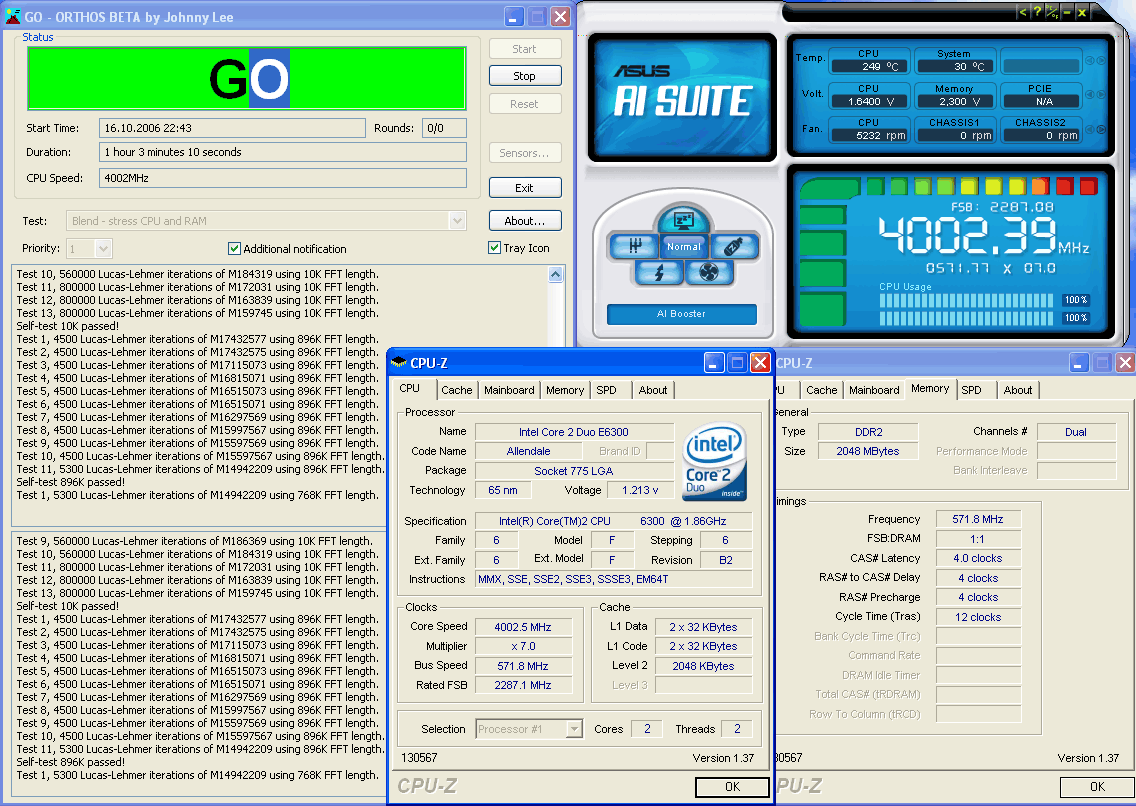Screen dimensions: 1136x806
Task: Click the CAS# Latency 4.0 clocks value
Action: pos(978,558)
